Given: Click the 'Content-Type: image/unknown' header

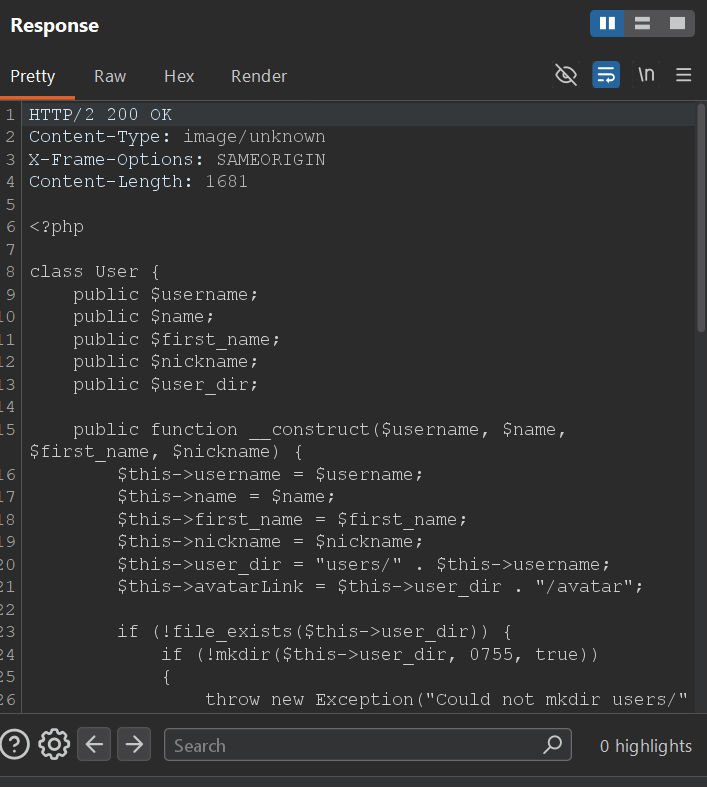Looking at the screenshot, I should click(x=177, y=137).
